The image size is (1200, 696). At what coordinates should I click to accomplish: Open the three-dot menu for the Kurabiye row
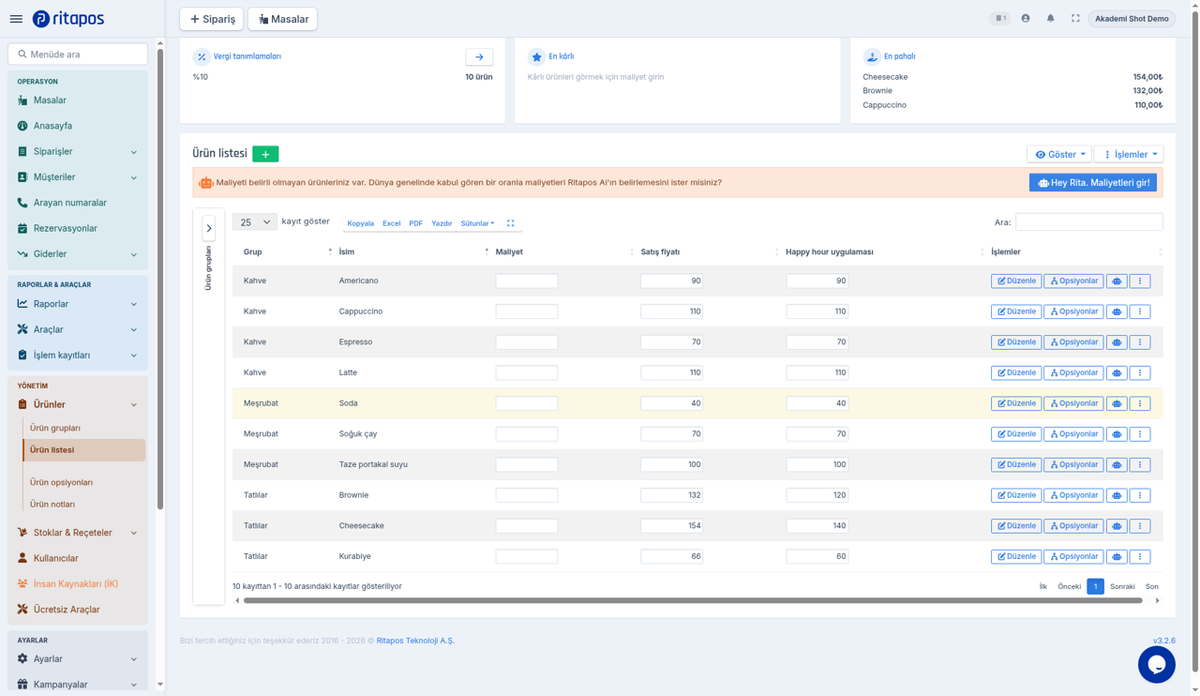tap(1140, 556)
